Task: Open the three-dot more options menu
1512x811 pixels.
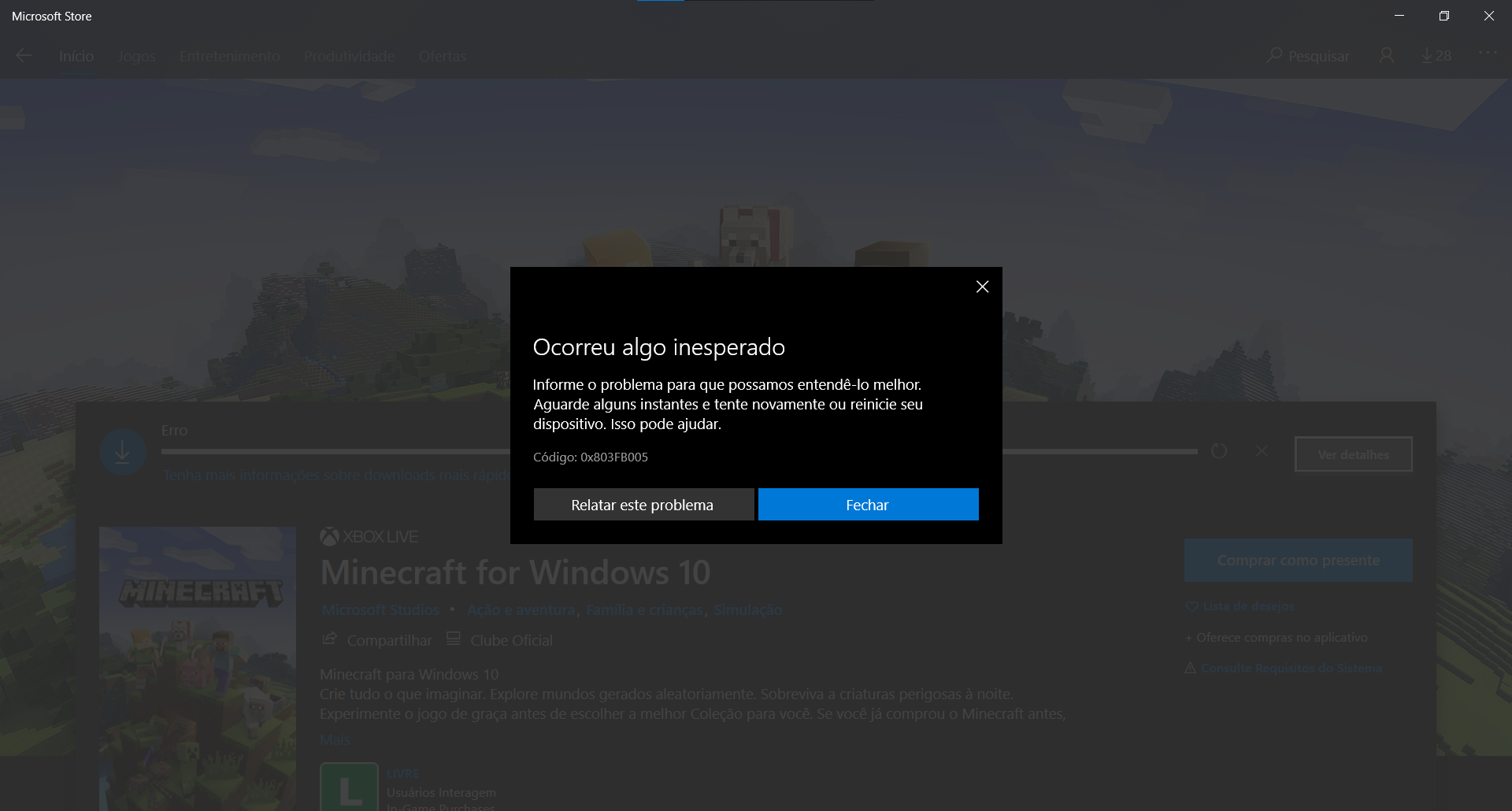Action: [1488, 53]
